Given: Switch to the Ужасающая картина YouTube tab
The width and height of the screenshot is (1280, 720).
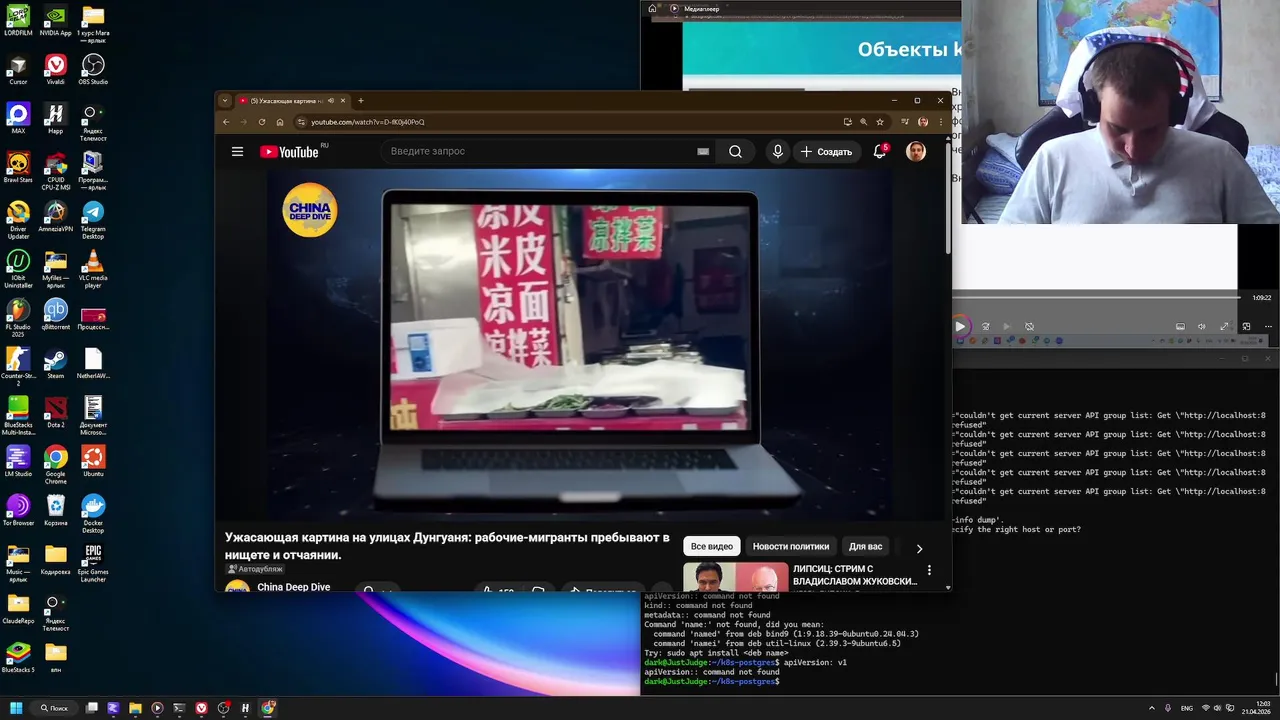Looking at the screenshot, I should (x=287, y=101).
